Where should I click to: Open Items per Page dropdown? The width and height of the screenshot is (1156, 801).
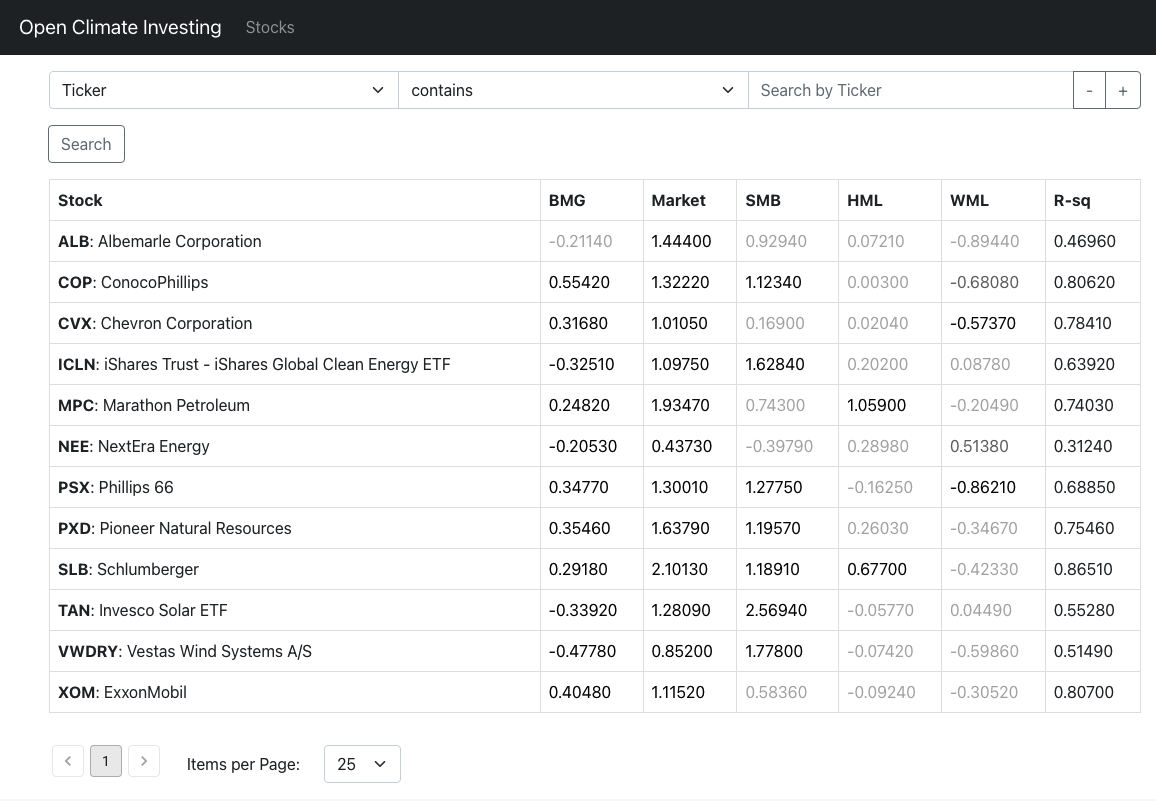pyautogui.click(x=362, y=764)
